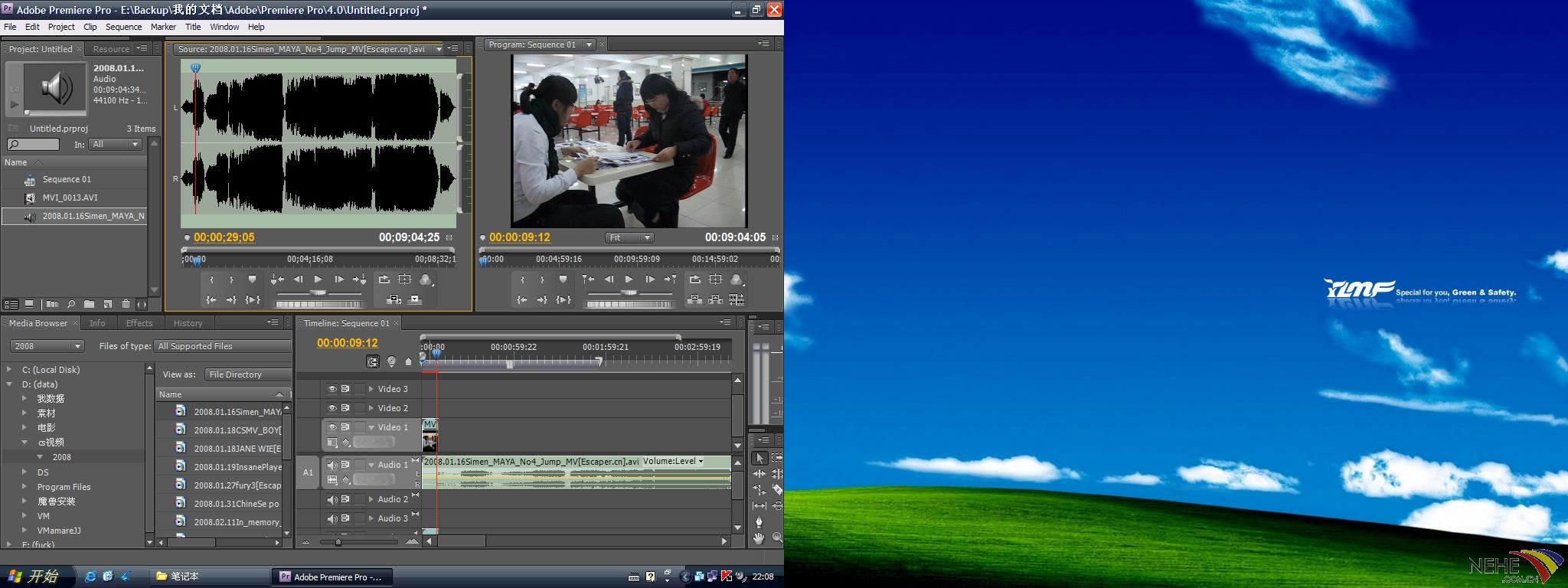Image resolution: width=1568 pixels, height=588 pixels.
Task: Play the sequence in Program monitor
Action: pos(629,279)
